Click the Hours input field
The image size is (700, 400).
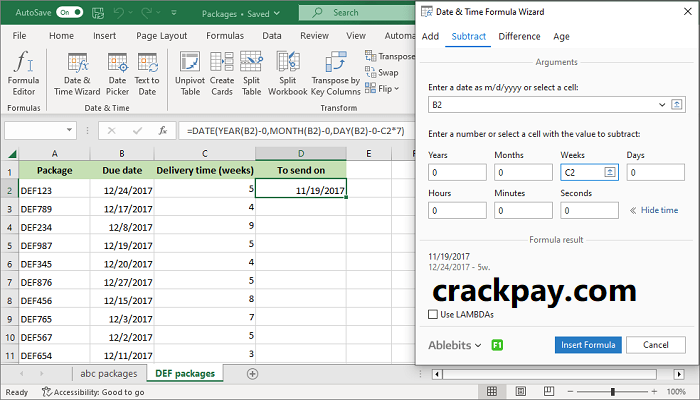click(x=457, y=210)
